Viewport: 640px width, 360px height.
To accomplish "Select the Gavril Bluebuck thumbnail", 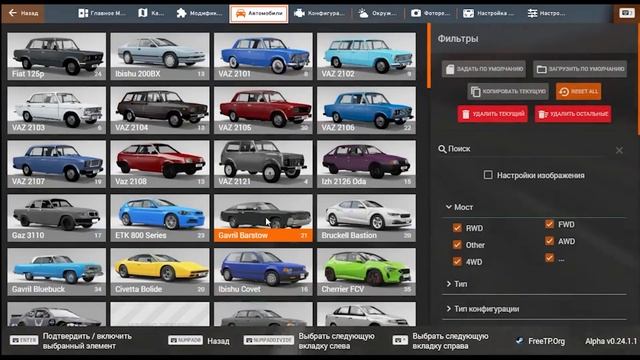I will tap(56, 271).
